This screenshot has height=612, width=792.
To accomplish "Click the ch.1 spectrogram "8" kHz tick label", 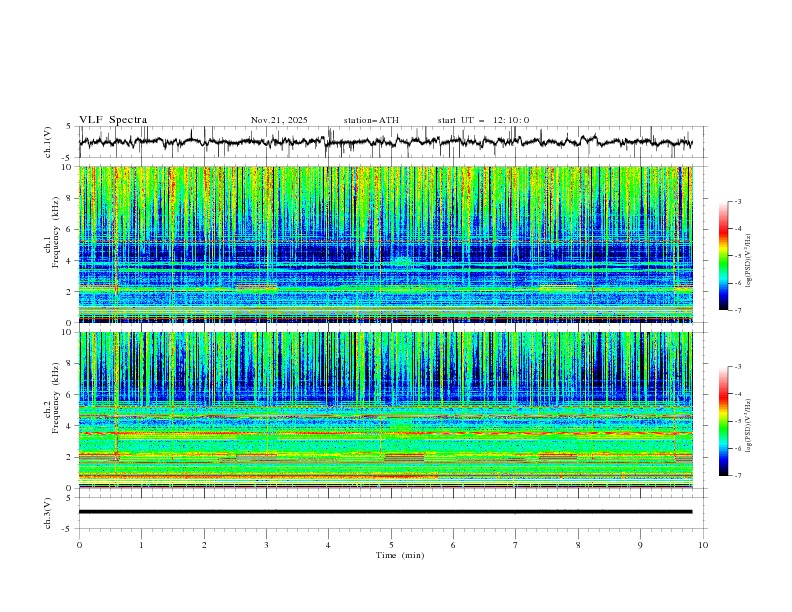I will tap(70, 198).
